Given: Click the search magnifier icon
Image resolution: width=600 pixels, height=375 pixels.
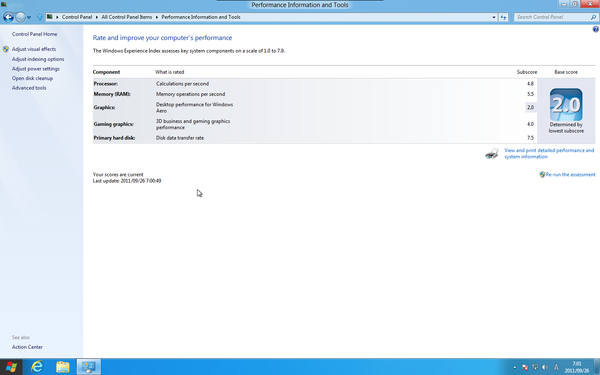Looking at the screenshot, I should [x=593, y=17].
